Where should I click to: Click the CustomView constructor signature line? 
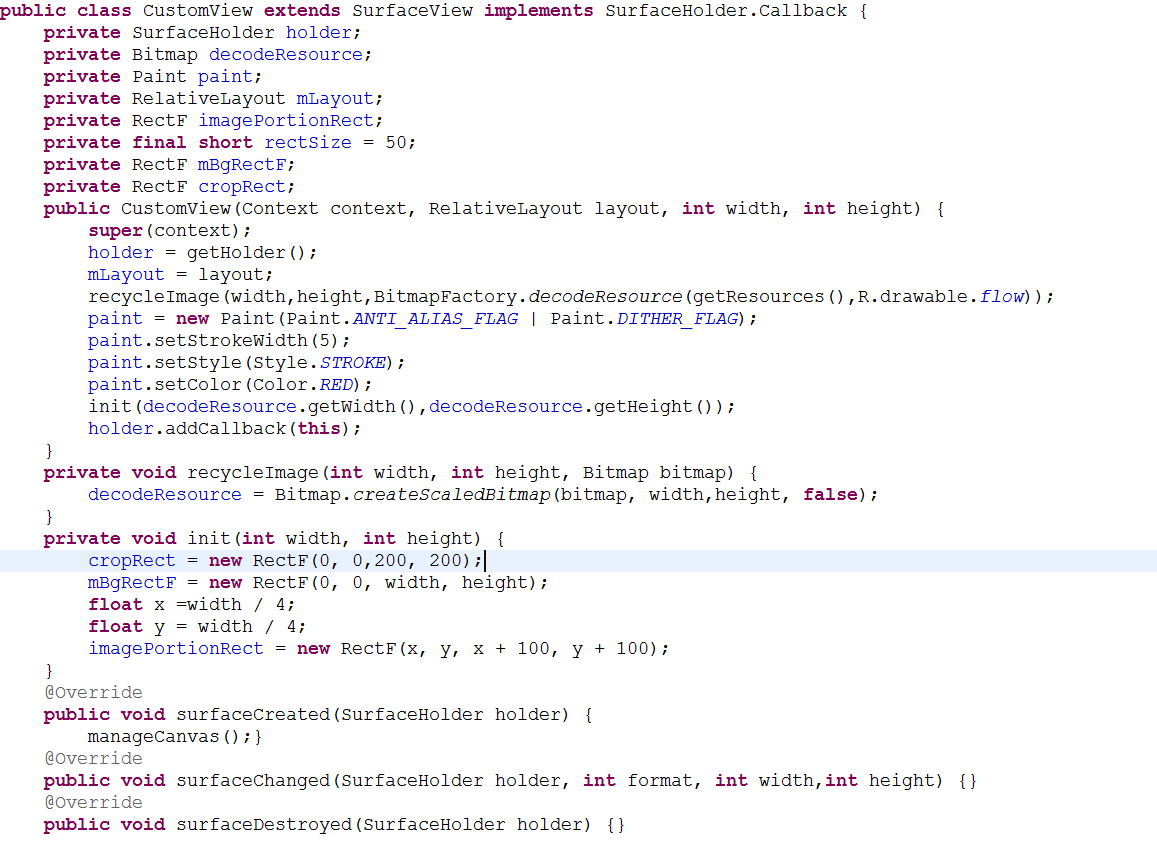click(494, 210)
